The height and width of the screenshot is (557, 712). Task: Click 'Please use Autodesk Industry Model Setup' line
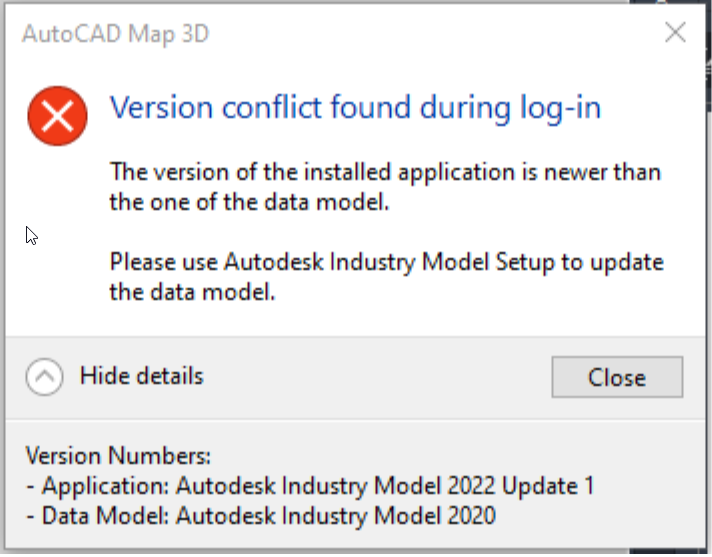[385, 262]
